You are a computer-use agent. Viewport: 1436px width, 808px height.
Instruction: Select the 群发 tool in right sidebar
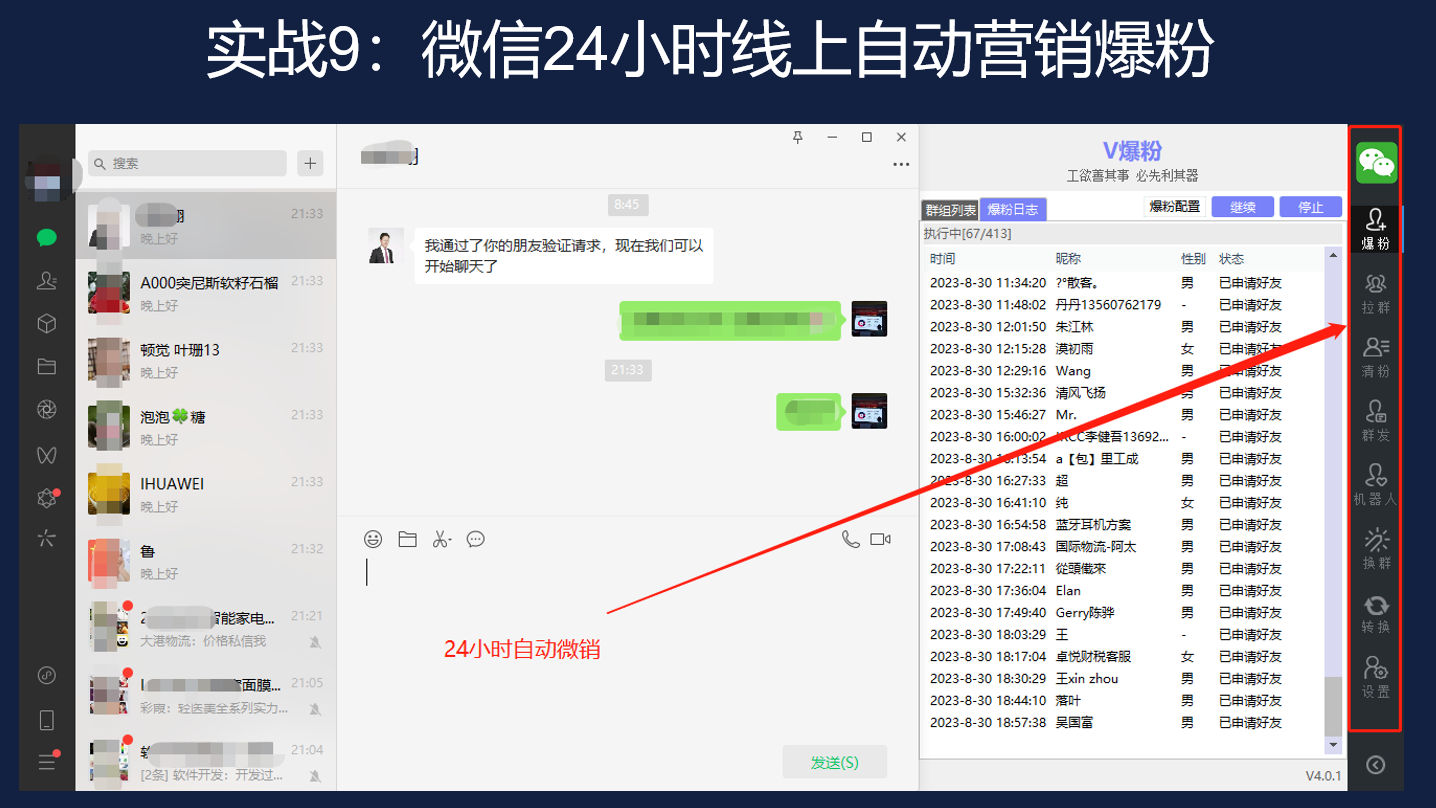pyautogui.click(x=1376, y=422)
